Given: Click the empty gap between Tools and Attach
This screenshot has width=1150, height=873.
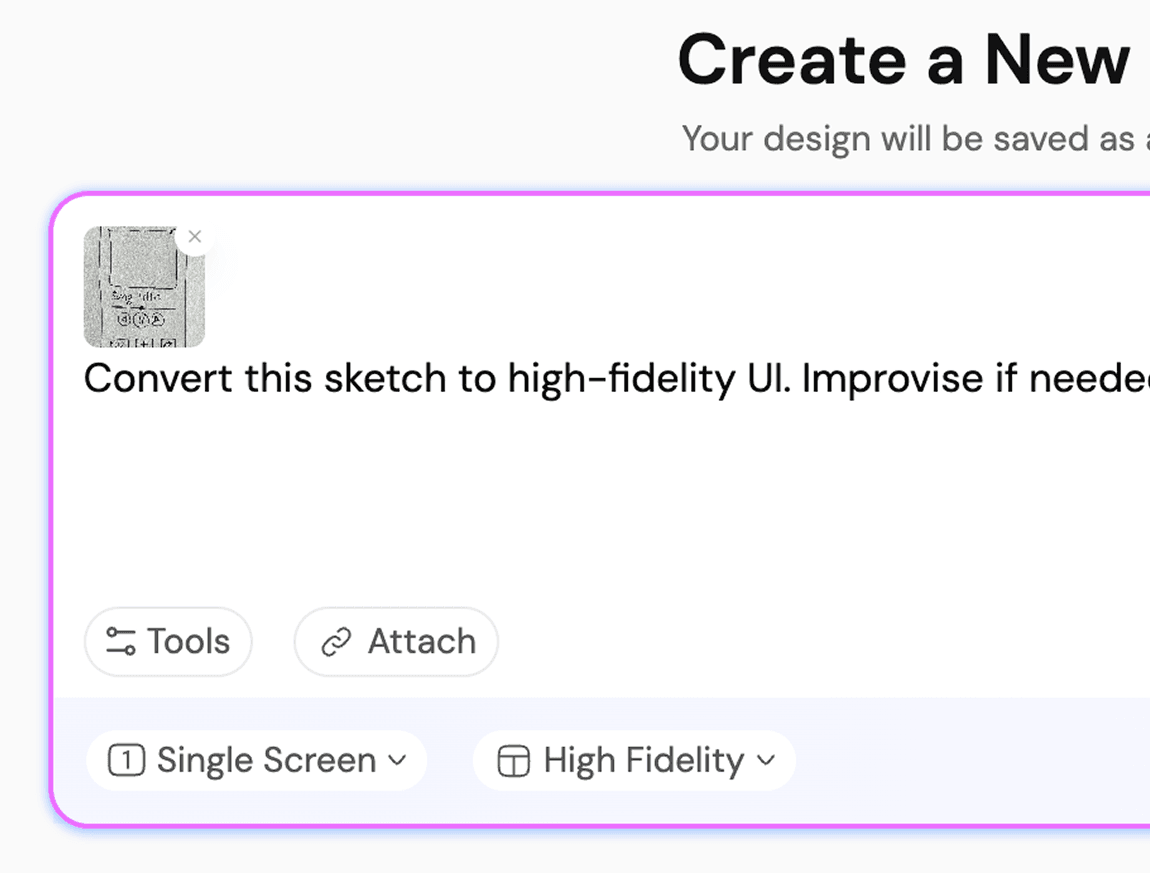Looking at the screenshot, I should (273, 641).
